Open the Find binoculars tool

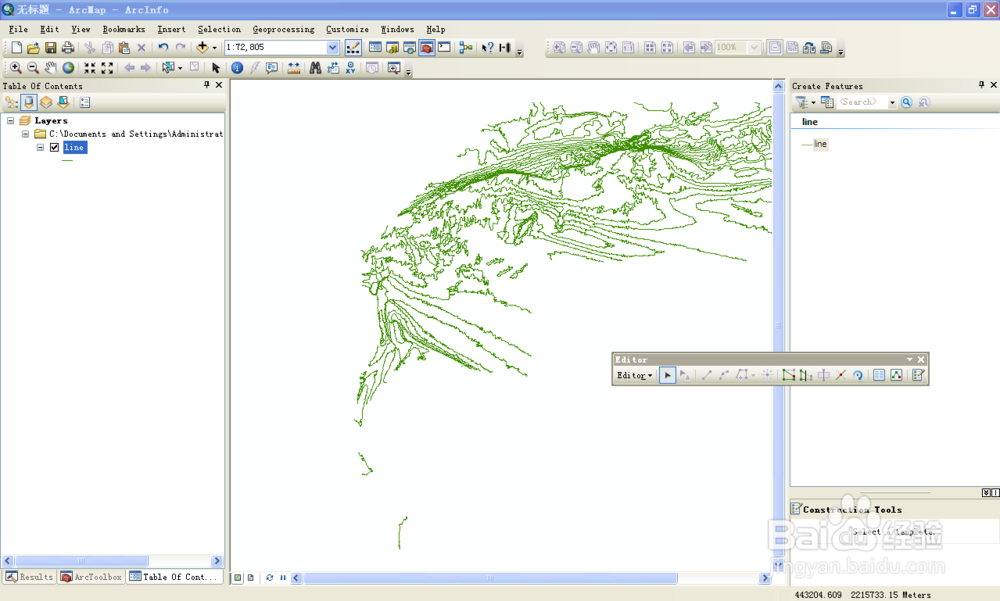coord(315,68)
